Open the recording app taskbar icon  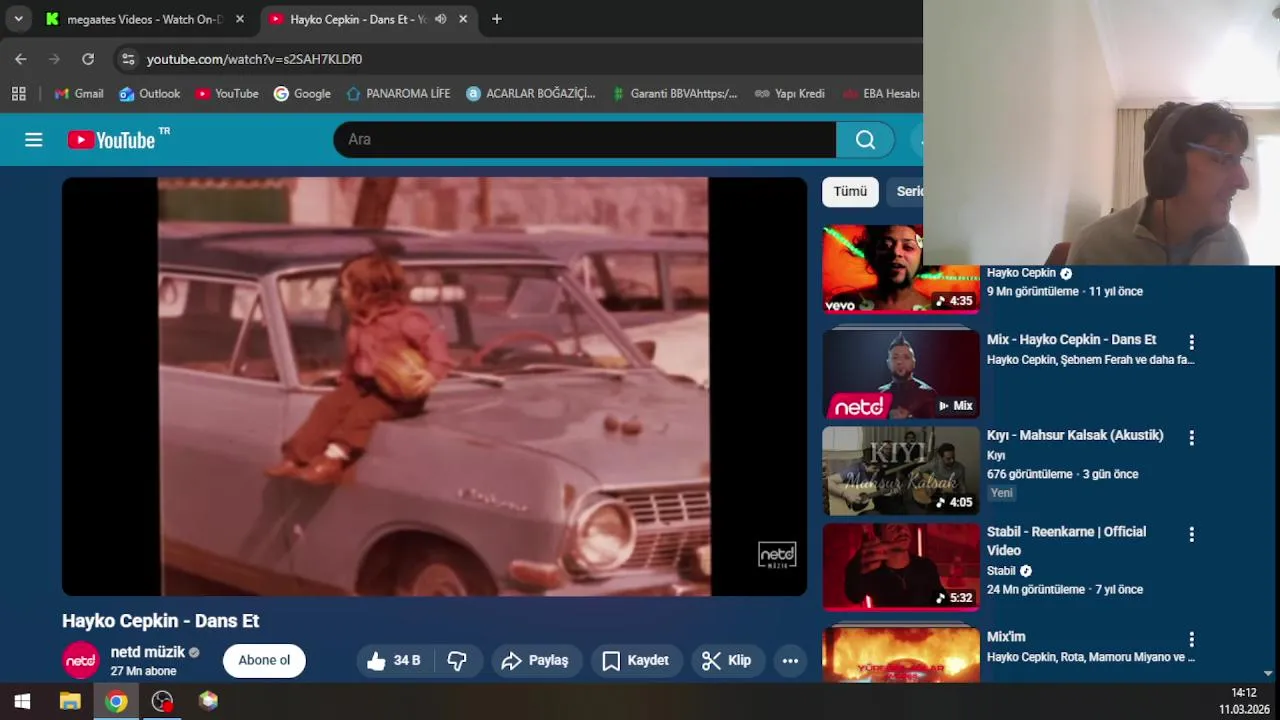point(162,701)
